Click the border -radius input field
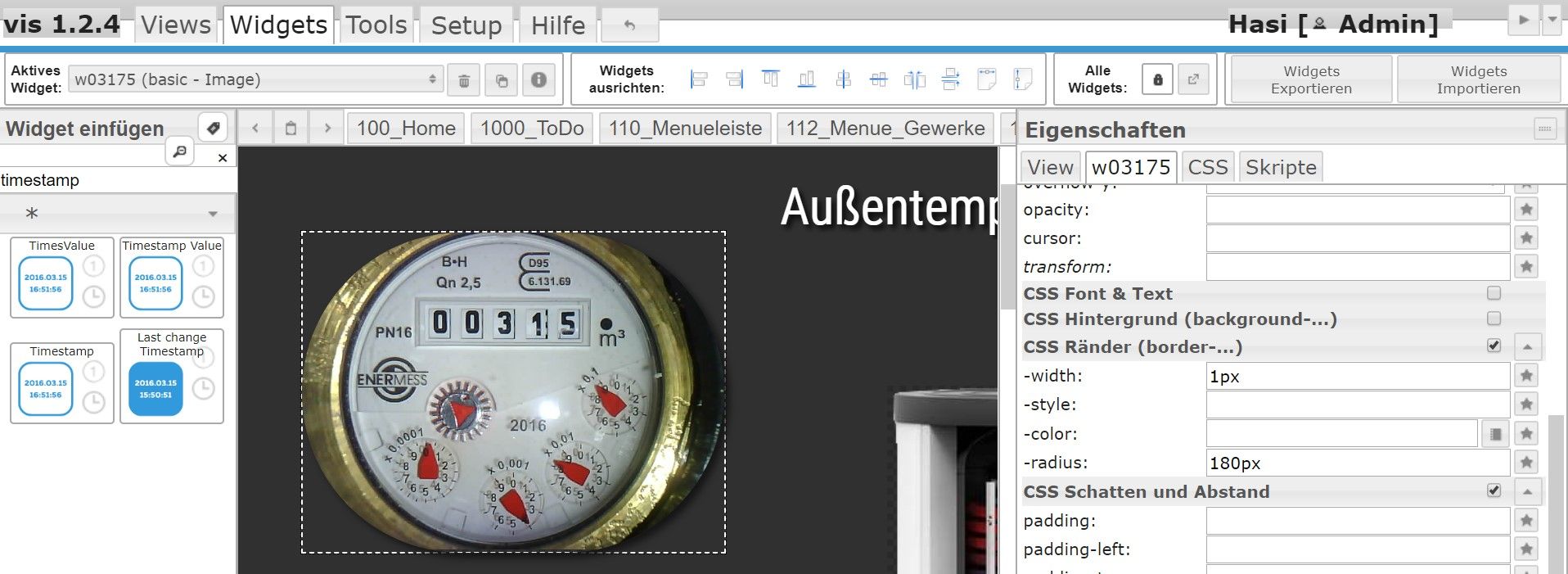 1357,463
